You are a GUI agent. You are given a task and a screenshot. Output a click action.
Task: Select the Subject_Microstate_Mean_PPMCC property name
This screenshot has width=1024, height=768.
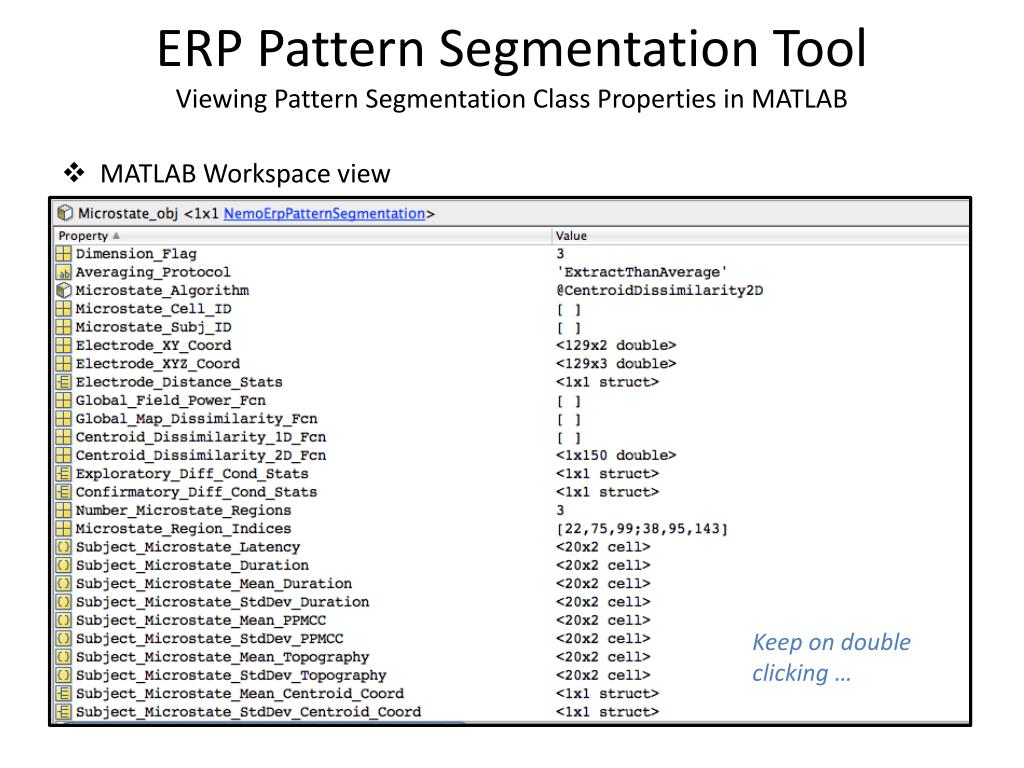[200, 619]
